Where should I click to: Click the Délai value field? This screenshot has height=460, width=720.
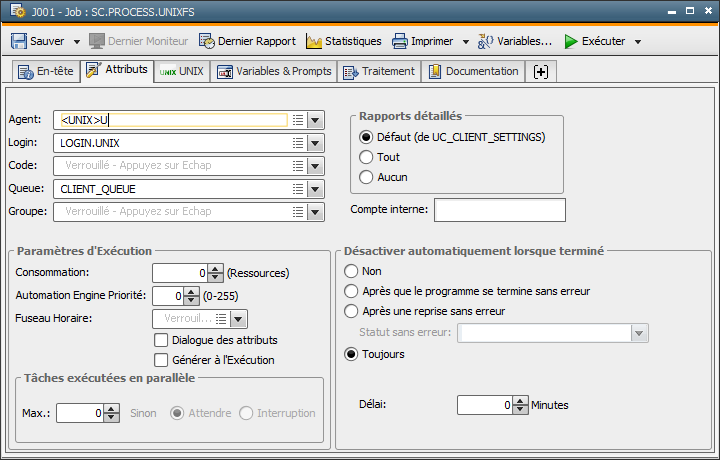(x=485, y=405)
